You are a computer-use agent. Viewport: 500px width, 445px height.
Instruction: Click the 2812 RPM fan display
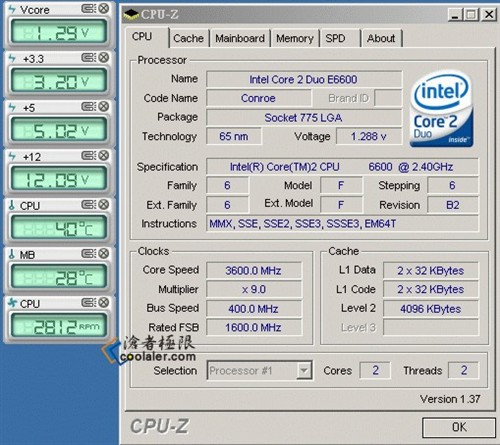[59, 326]
